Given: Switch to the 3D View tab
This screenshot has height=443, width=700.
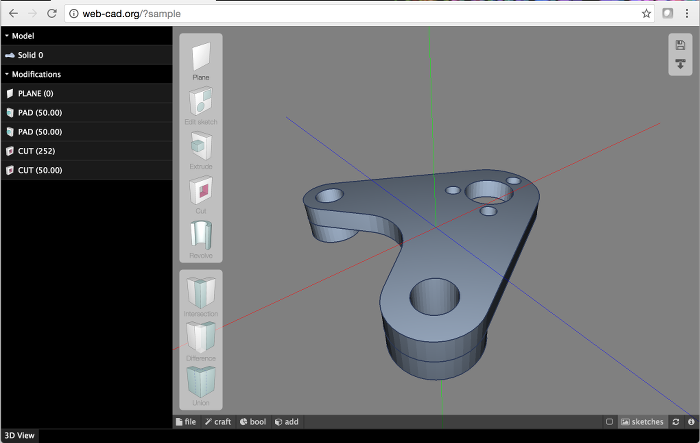Looking at the screenshot, I should tap(19, 436).
